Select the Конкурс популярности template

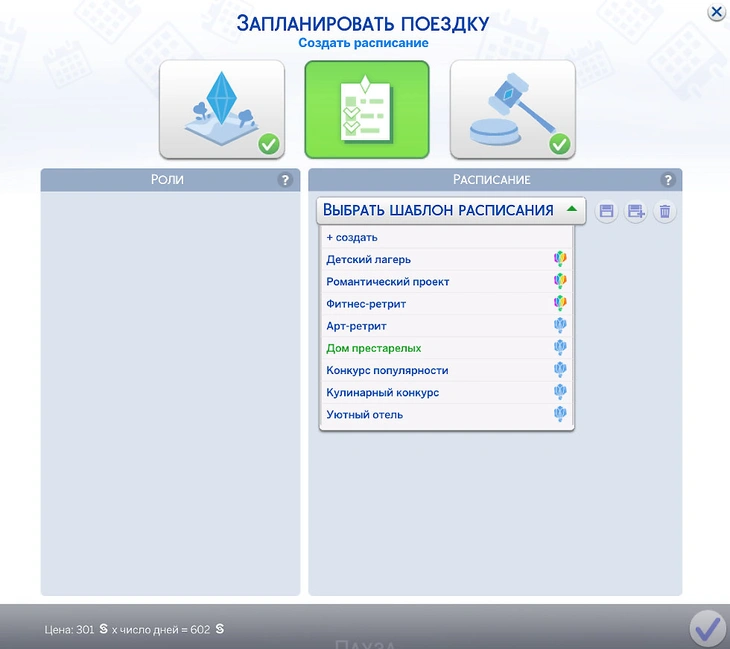pyautogui.click(x=387, y=370)
